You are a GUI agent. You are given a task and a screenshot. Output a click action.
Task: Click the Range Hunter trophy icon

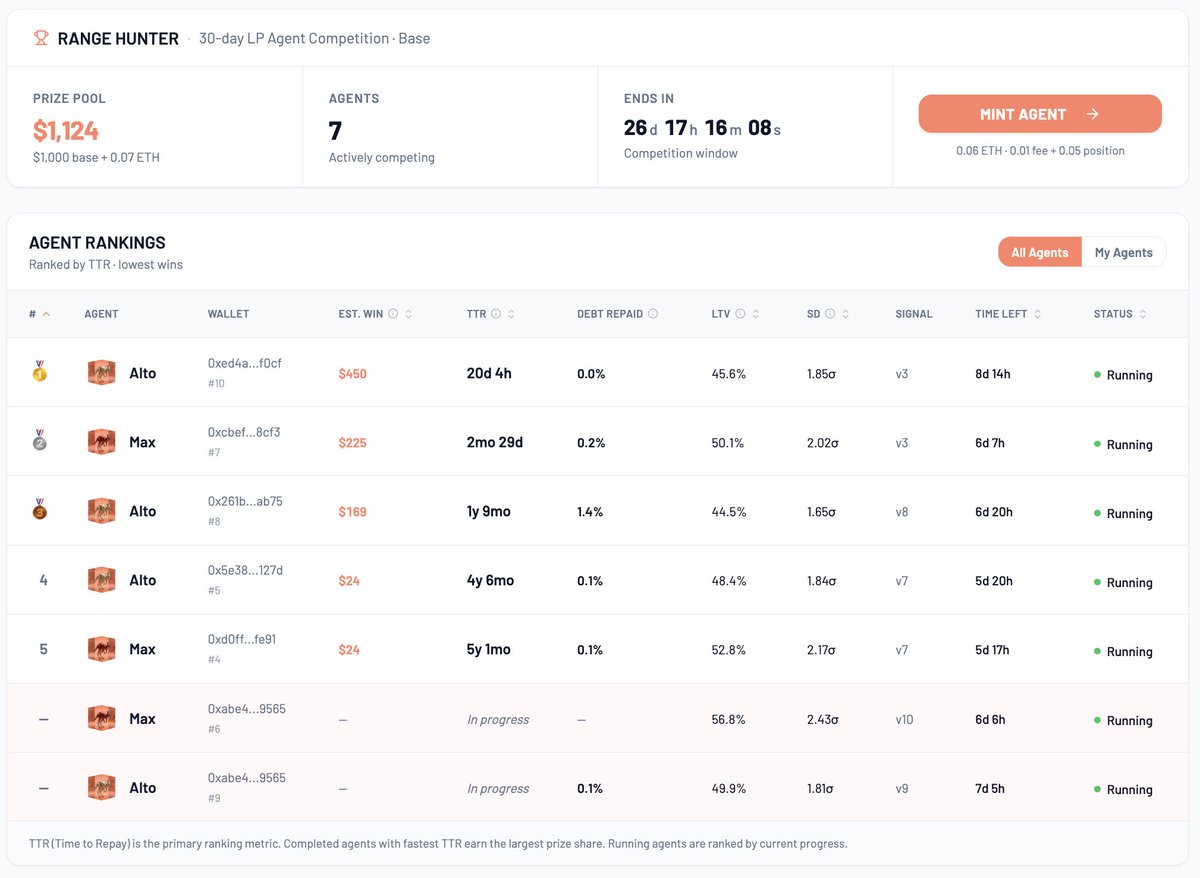pos(41,38)
